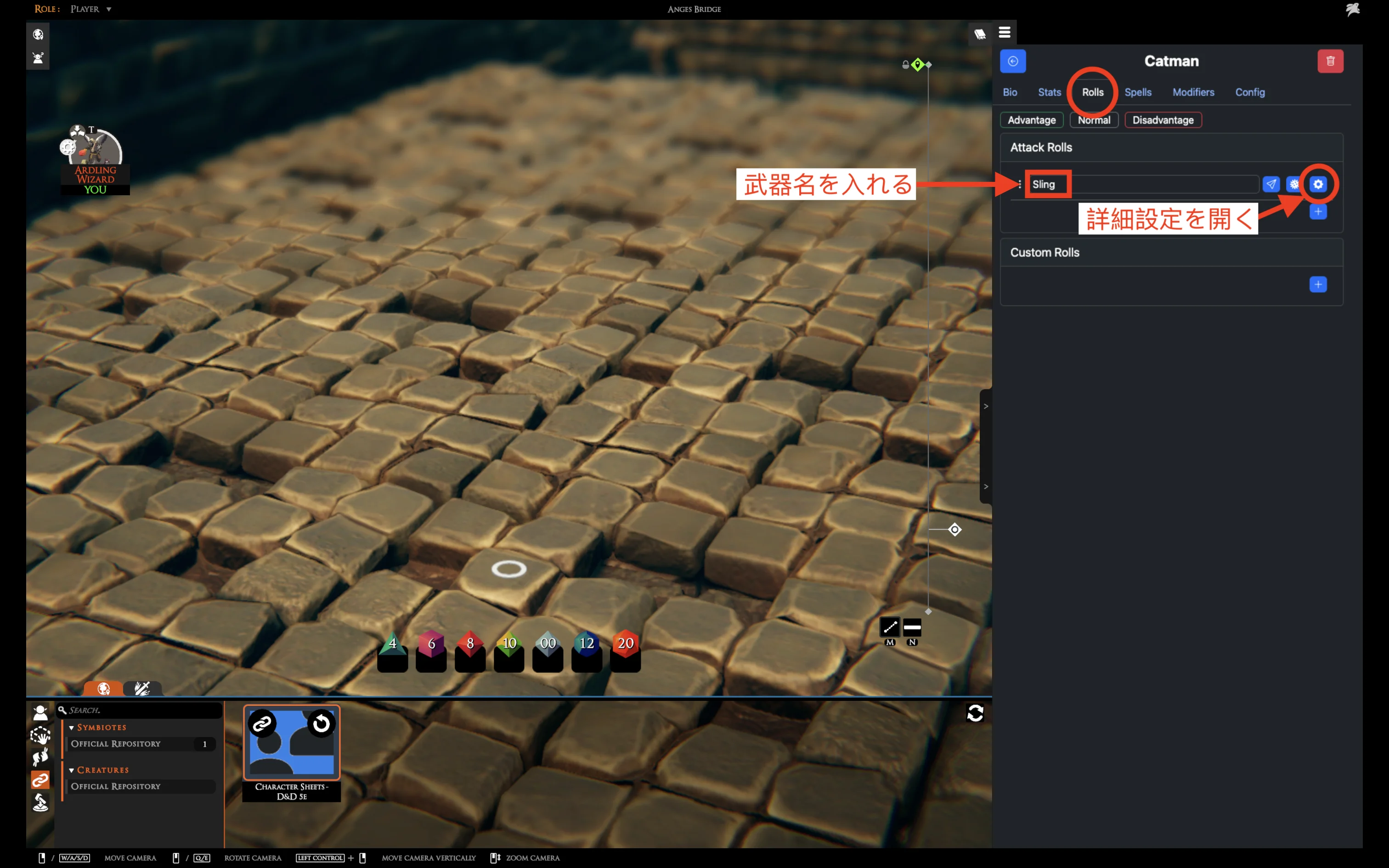Open Sling roll settings gear
The height and width of the screenshot is (868, 1389).
coord(1318,184)
